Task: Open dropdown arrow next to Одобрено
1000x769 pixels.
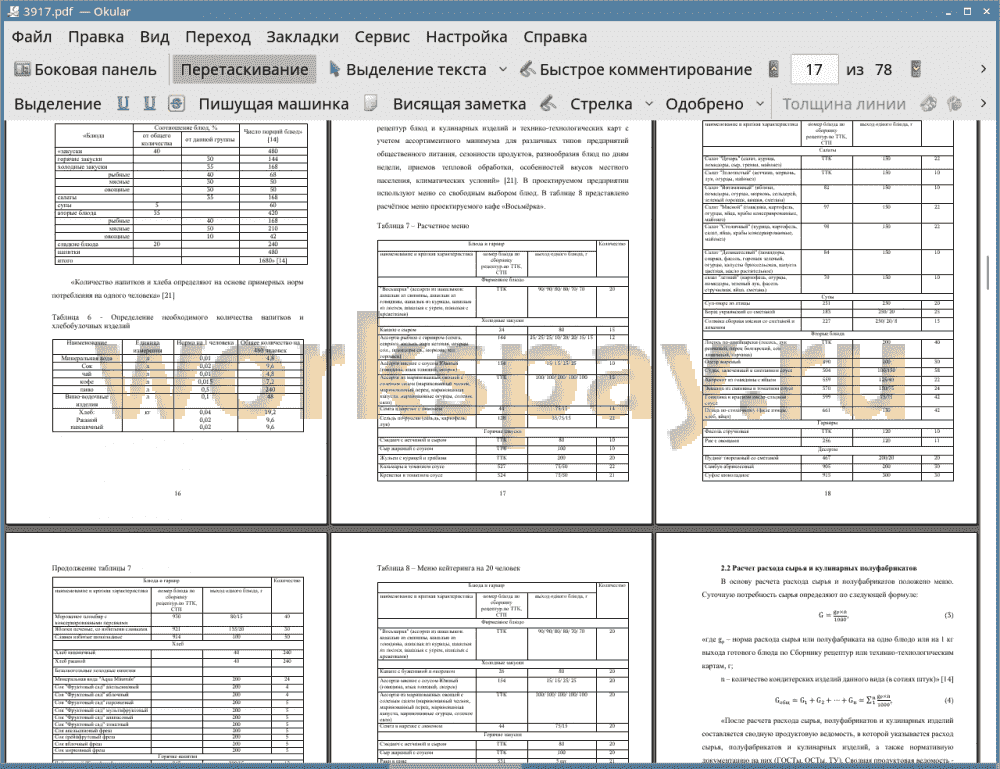Action: (760, 103)
